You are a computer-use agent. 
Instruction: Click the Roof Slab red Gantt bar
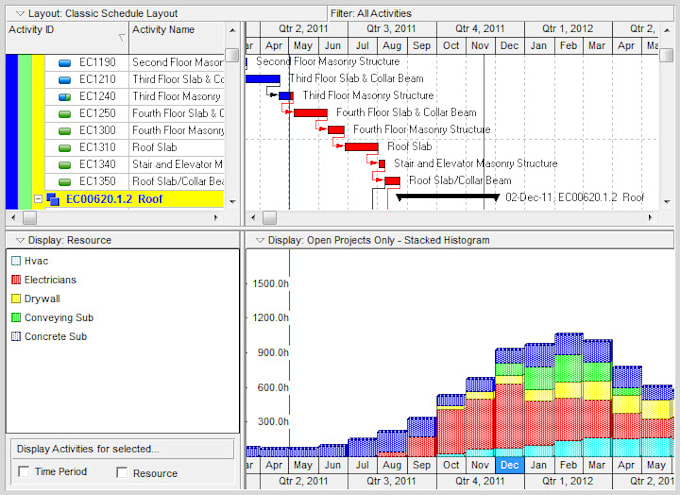tap(362, 147)
